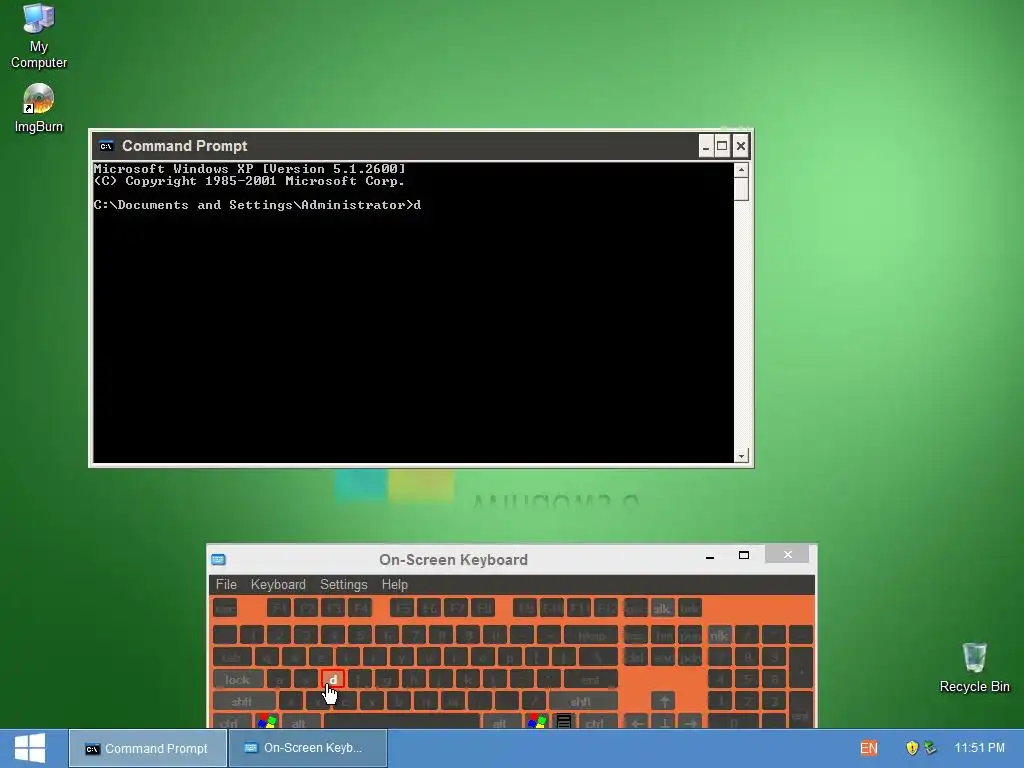Click numpad 8 key on keyboard
The height and width of the screenshot is (768, 1024).
click(x=747, y=657)
